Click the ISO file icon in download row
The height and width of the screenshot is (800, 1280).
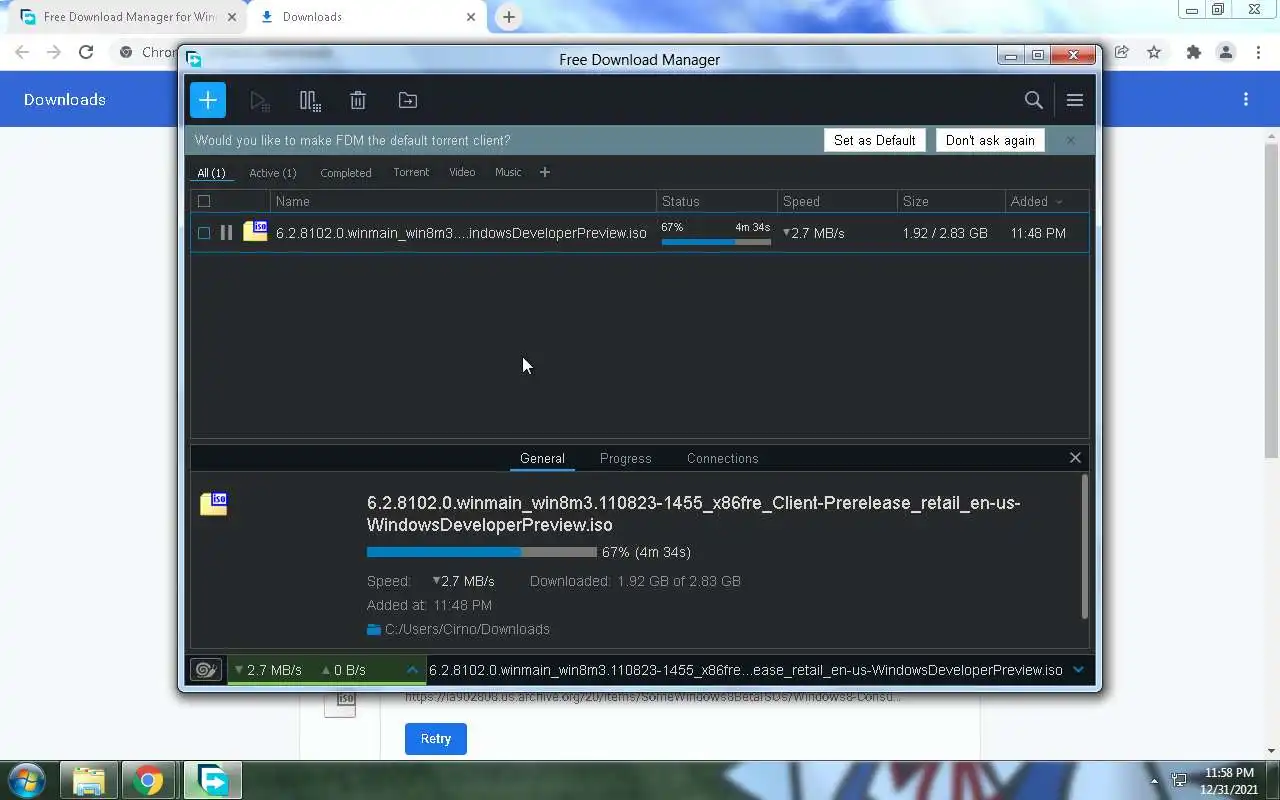(255, 232)
